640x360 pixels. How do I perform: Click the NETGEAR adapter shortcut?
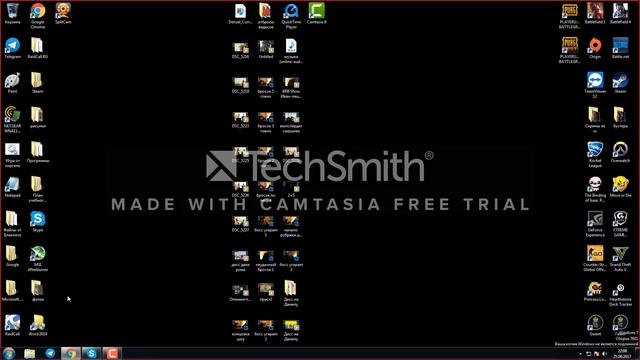[12, 120]
